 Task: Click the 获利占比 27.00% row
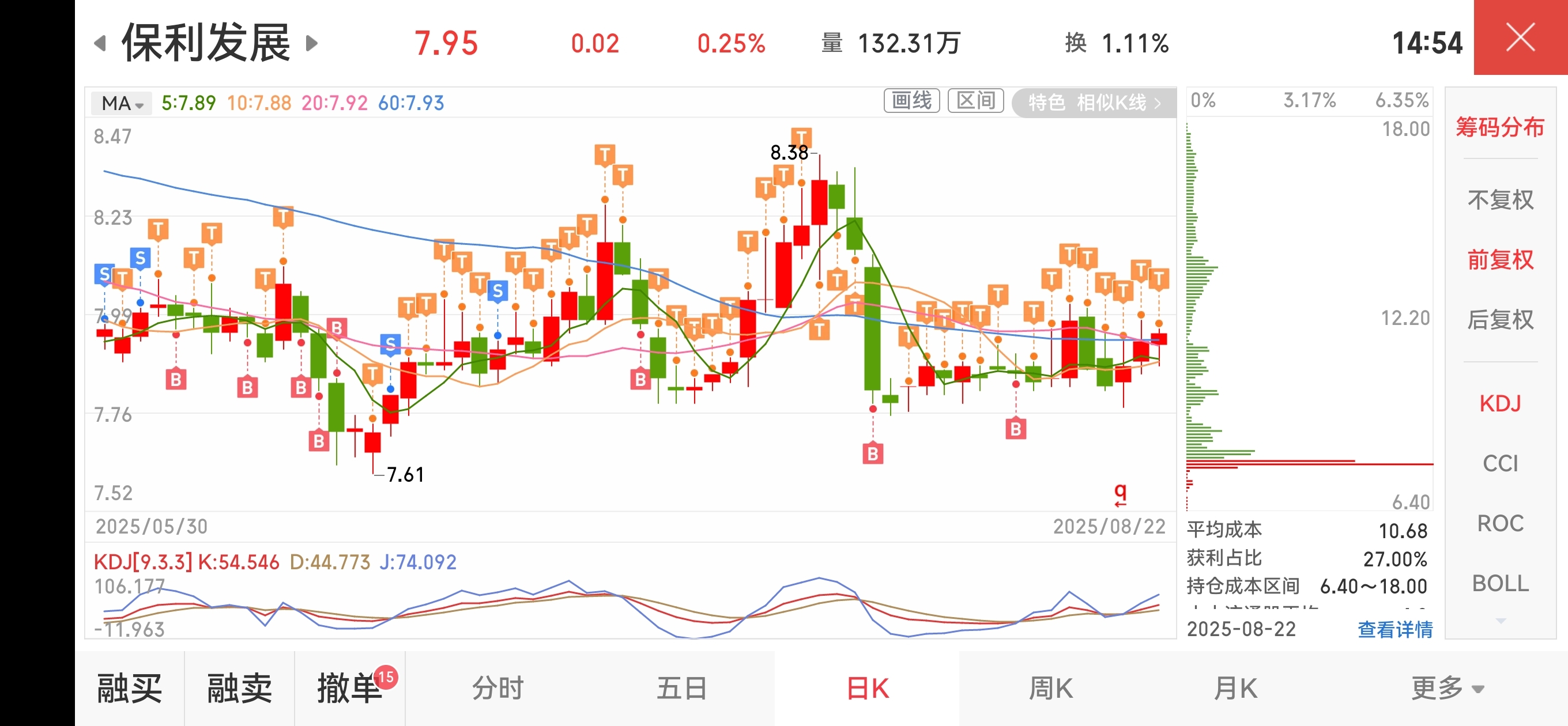pos(1307,558)
